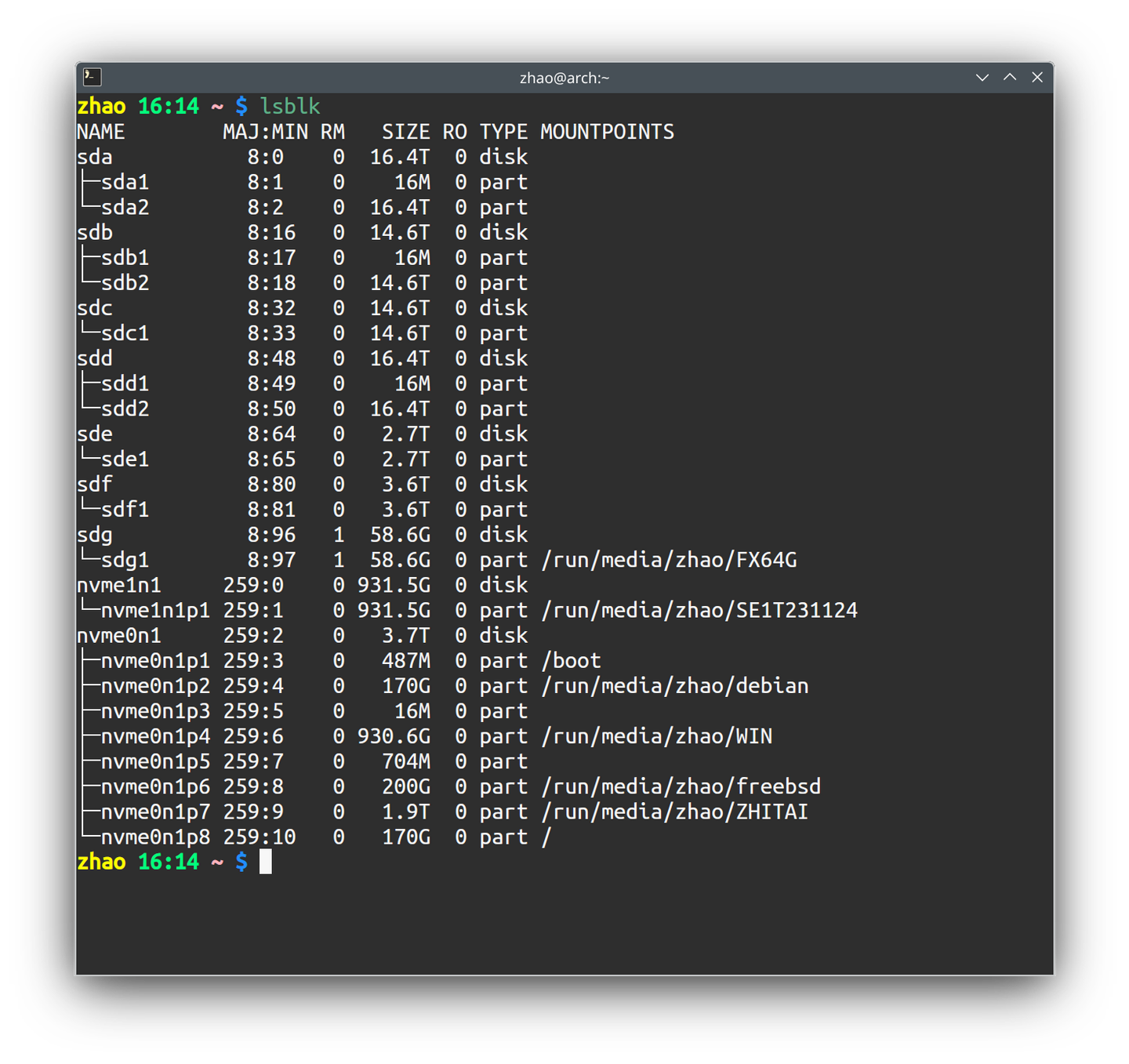Click the zhao@arch:~ title text

[x=564, y=78]
